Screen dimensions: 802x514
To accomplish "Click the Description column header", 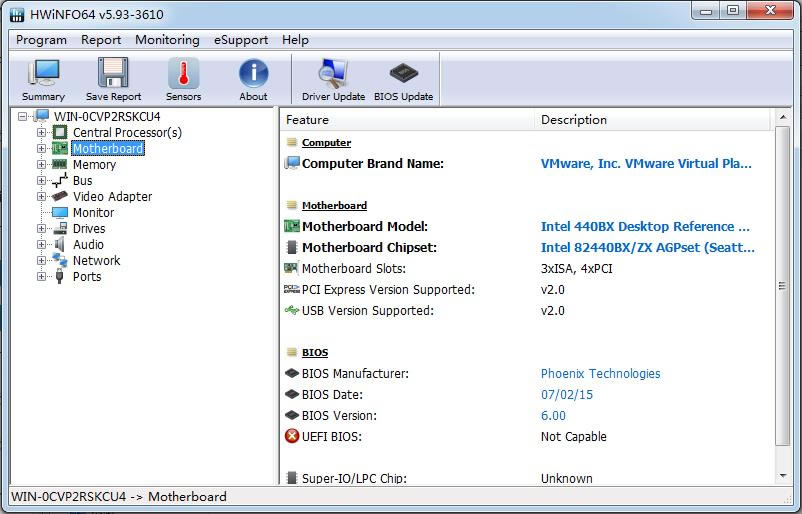I will 652,120.
